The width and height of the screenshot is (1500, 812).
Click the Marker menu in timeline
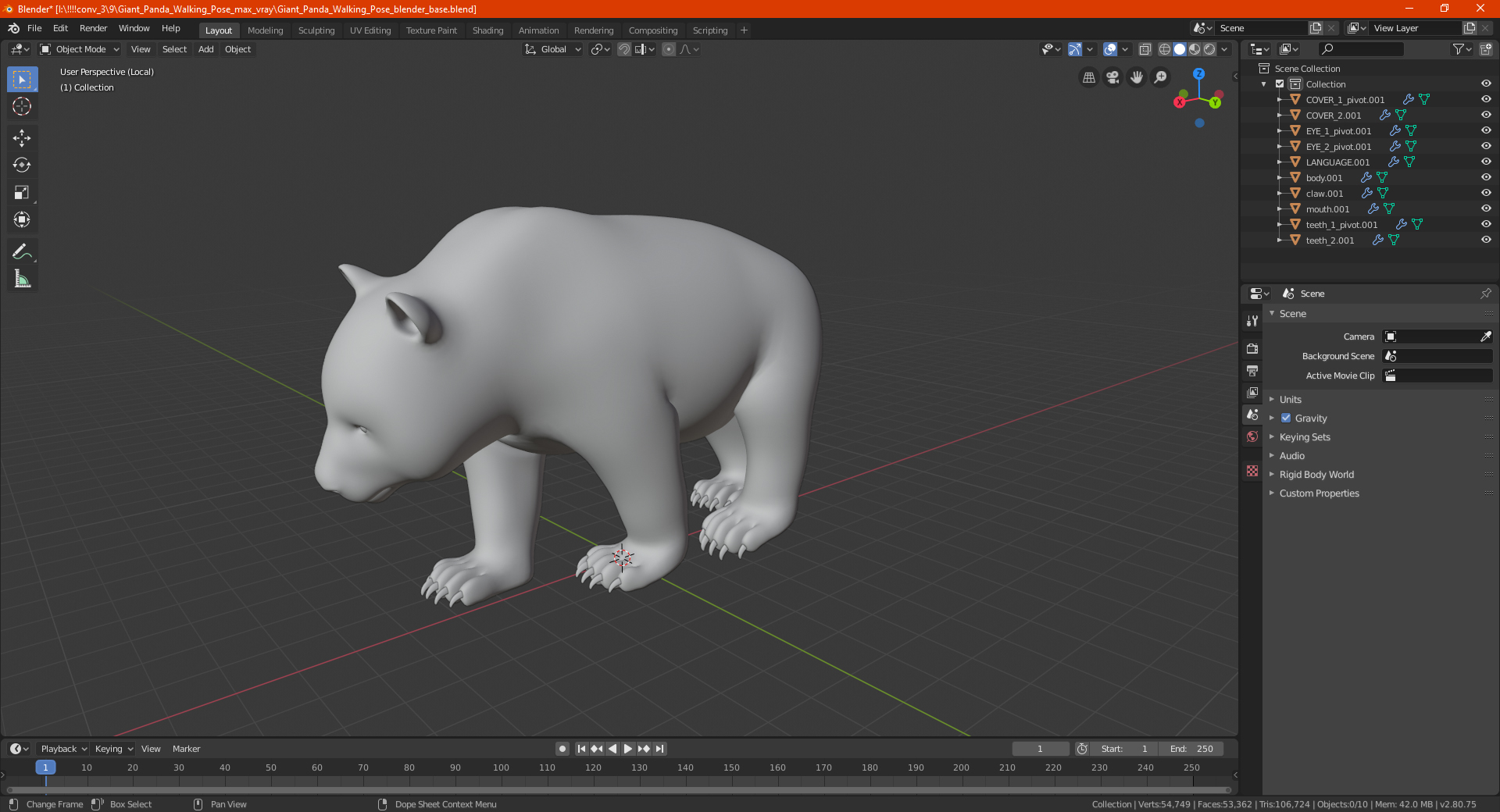click(x=186, y=749)
